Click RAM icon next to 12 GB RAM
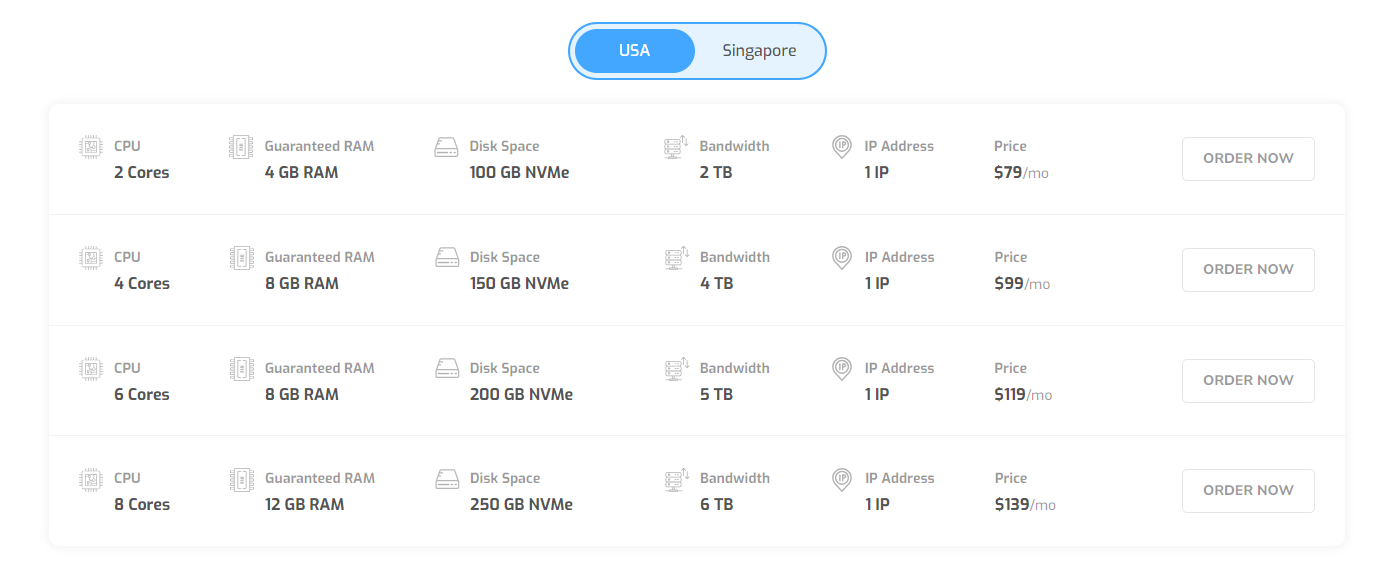The width and height of the screenshot is (1394, 575). pos(241,479)
